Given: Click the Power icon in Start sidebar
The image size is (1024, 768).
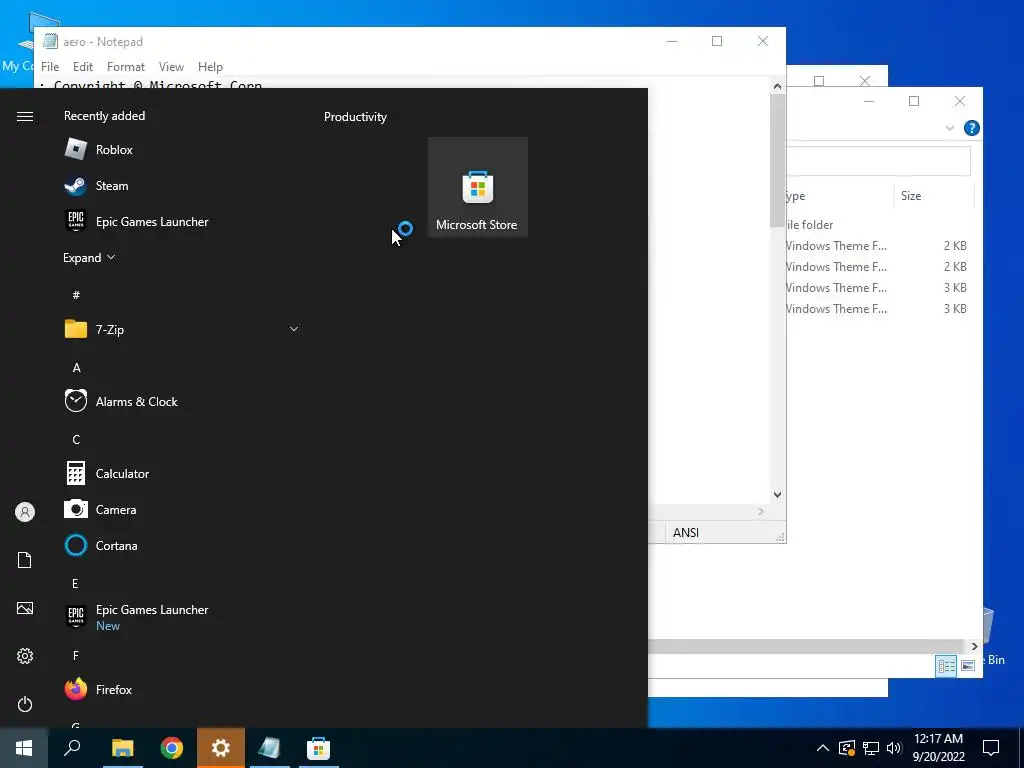Looking at the screenshot, I should [25, 704].
